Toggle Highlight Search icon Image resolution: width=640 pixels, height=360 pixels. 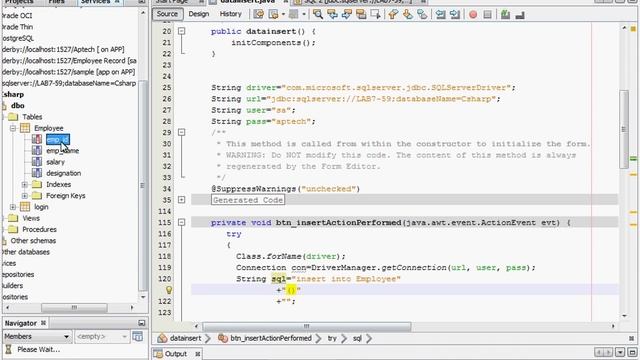361,14
